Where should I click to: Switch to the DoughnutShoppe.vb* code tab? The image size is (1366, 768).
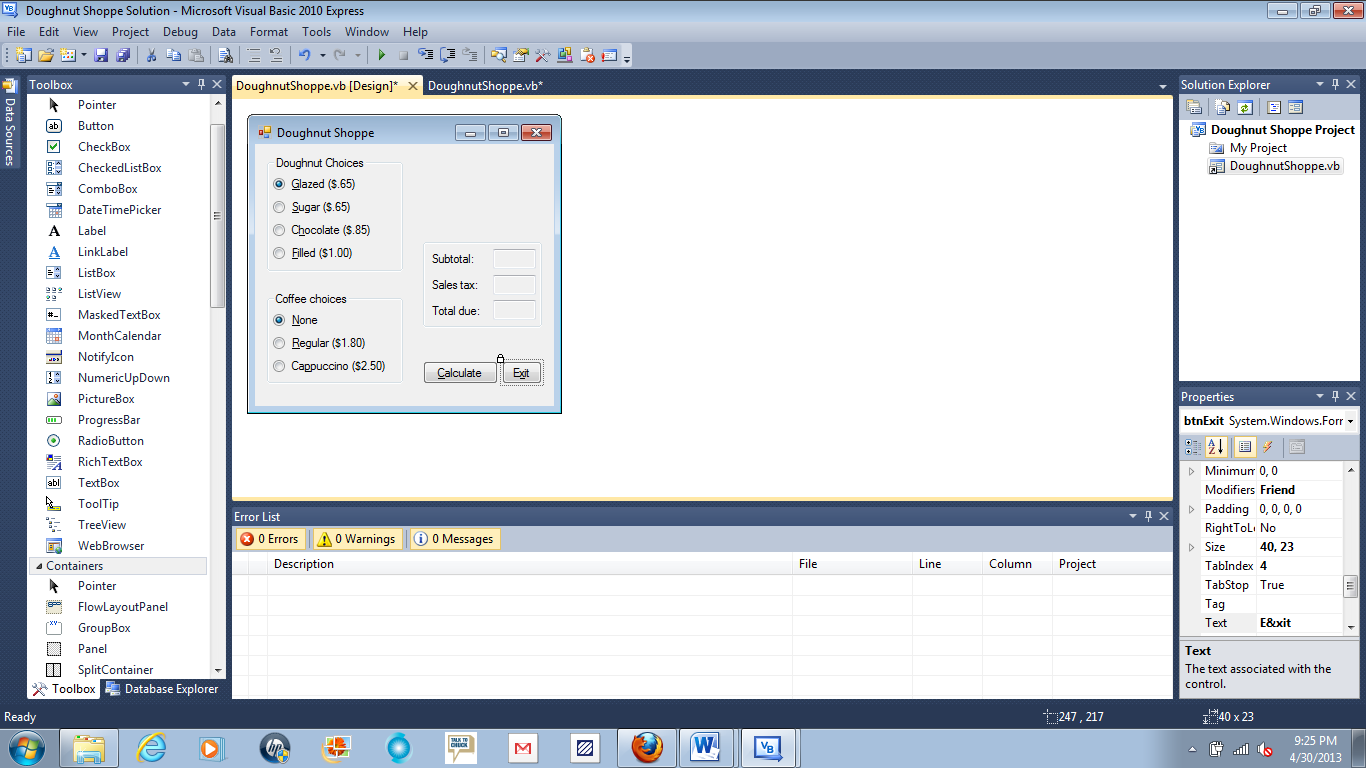pos(485,86)
